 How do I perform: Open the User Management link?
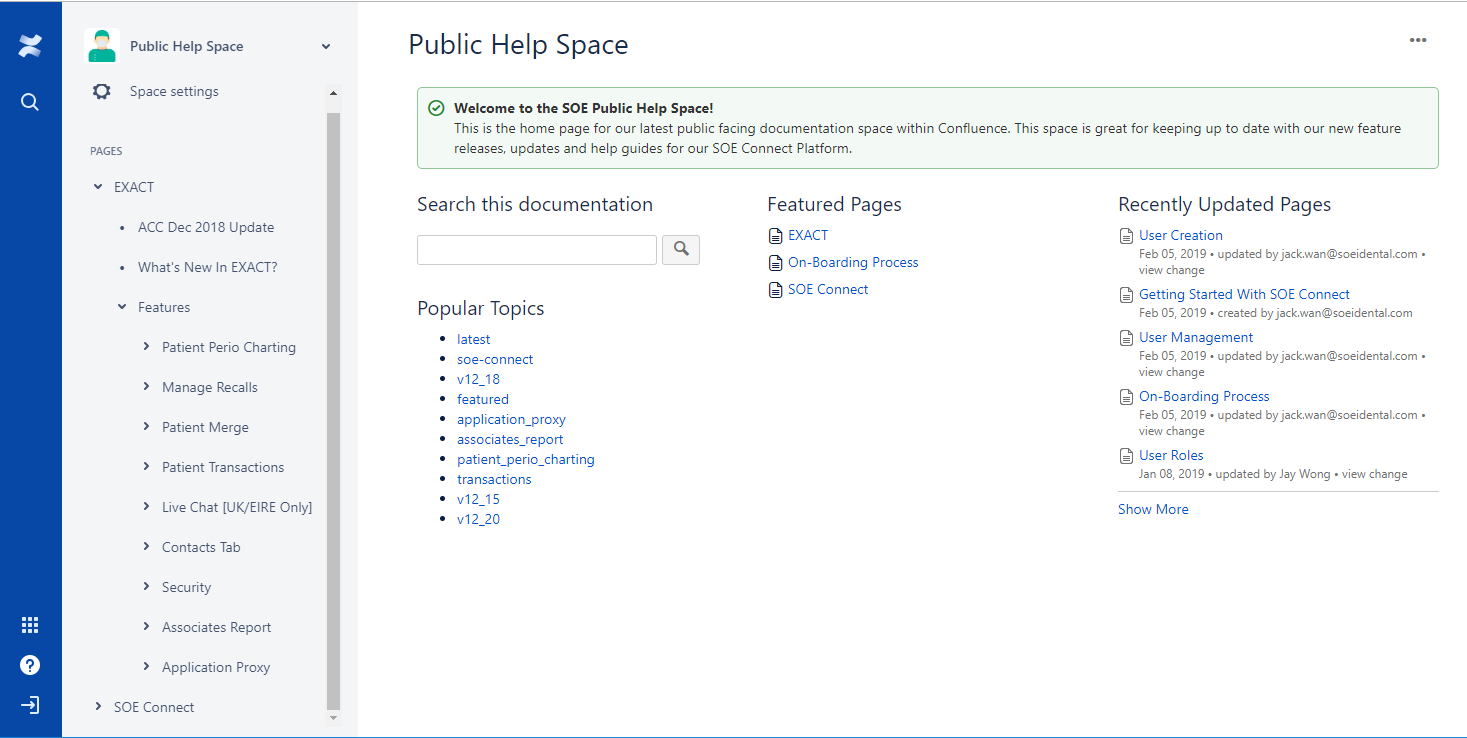click(1196, 337)
